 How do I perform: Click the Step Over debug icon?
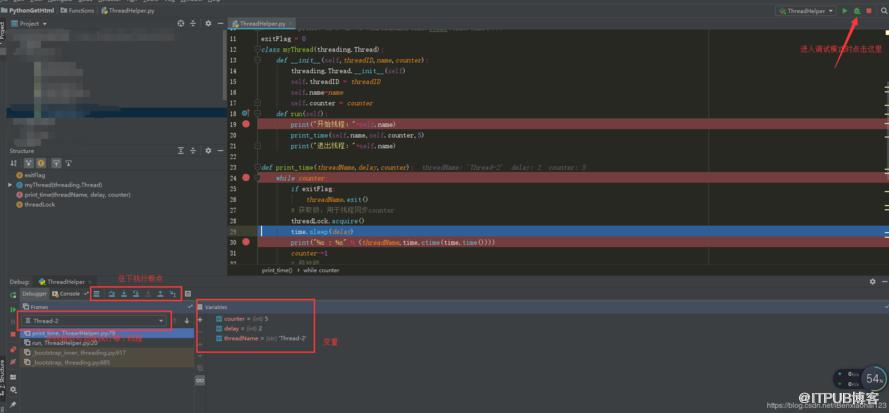click(112, 294)
